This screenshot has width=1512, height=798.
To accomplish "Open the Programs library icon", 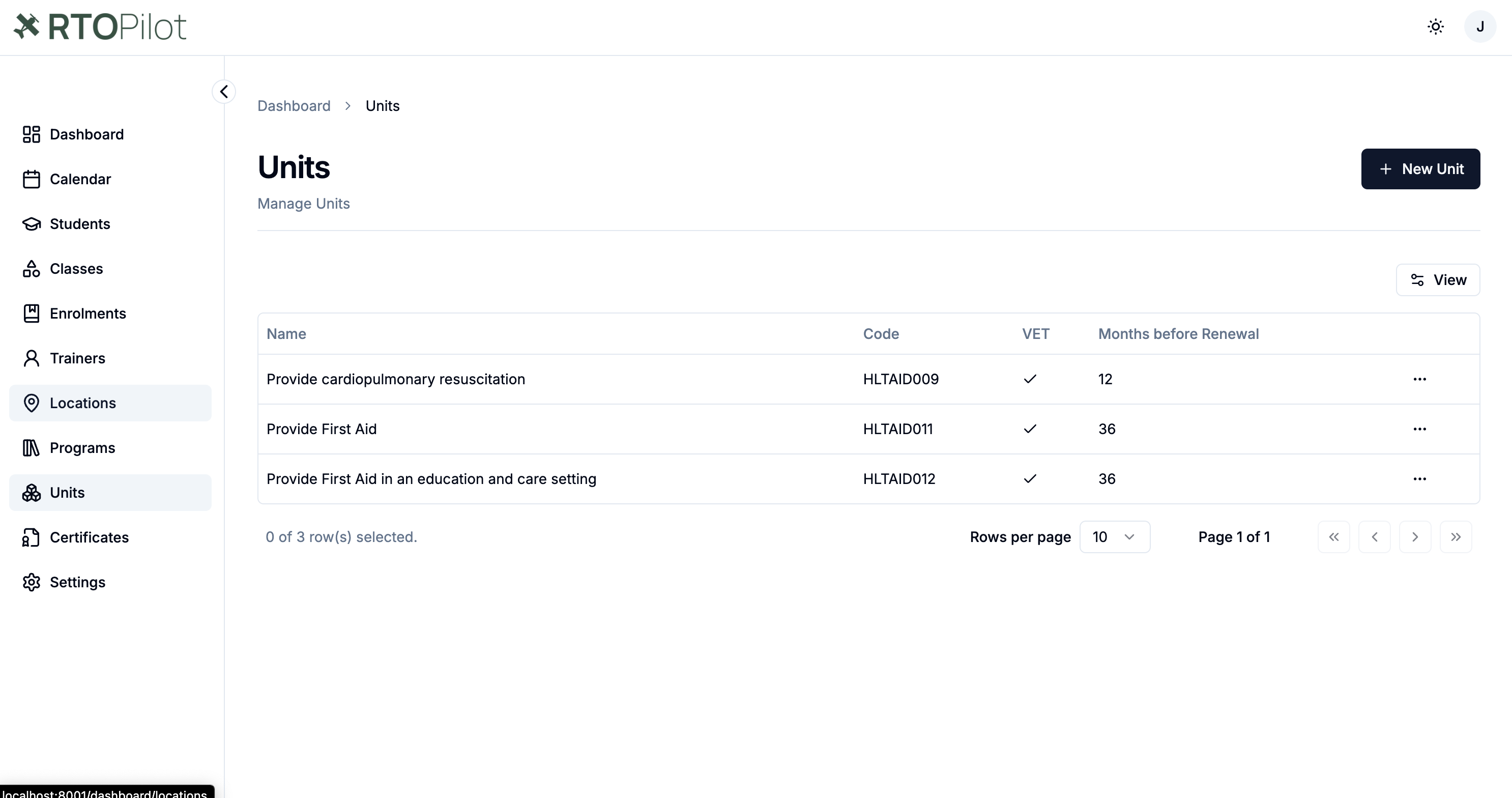I will pyautogui.click(x=31, y=447).
